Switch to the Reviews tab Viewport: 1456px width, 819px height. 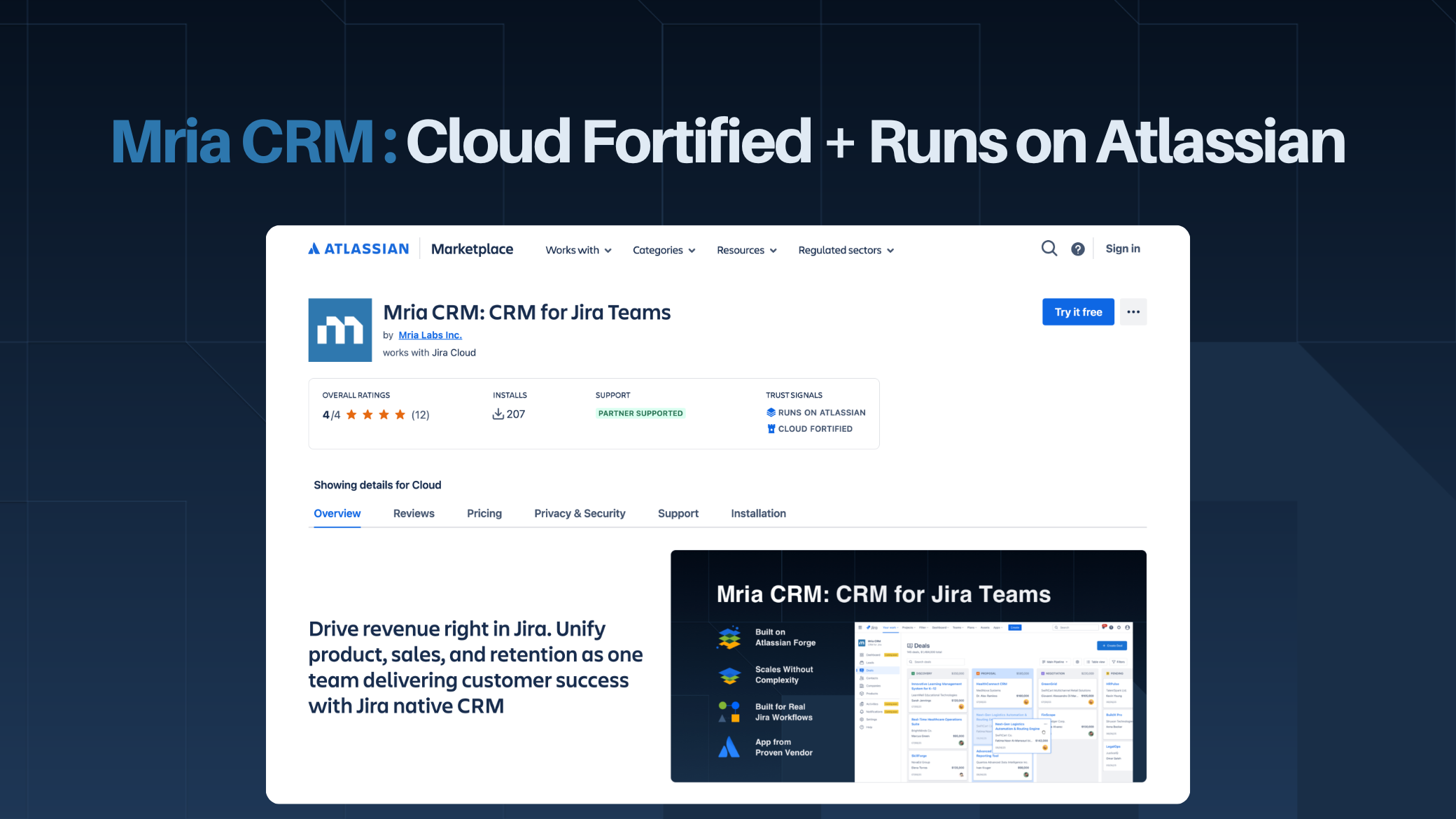point(414,514)
